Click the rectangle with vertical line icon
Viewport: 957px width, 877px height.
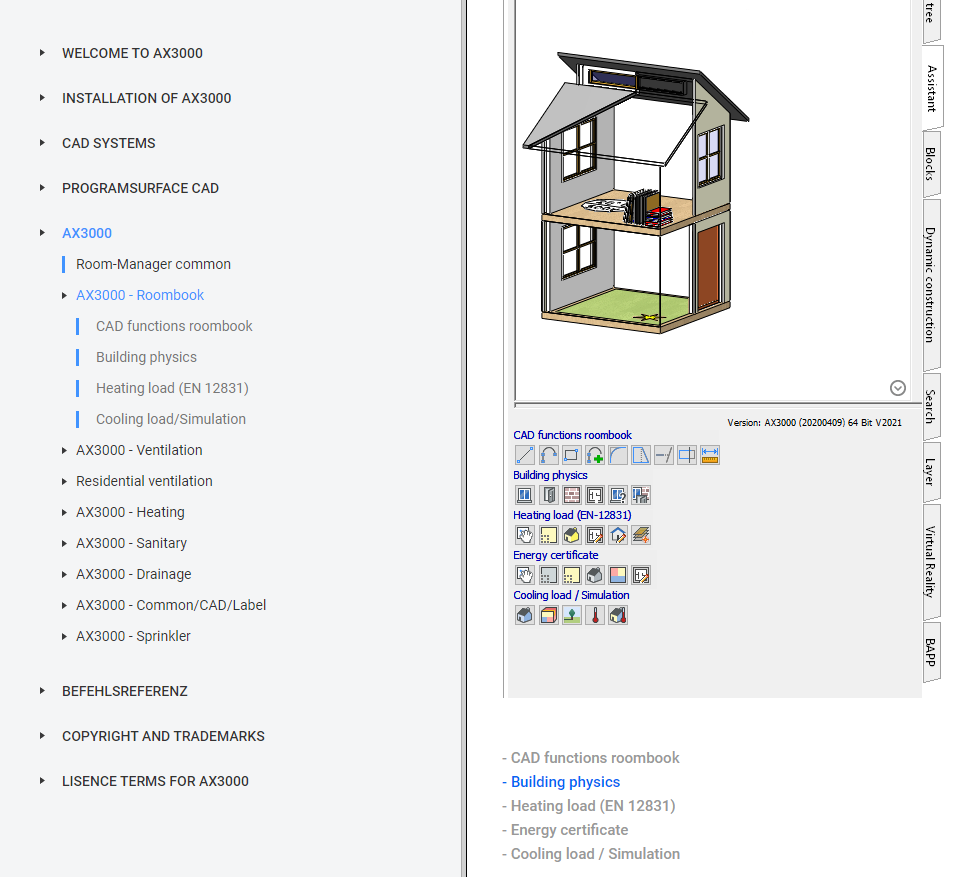tap(687, 455)
